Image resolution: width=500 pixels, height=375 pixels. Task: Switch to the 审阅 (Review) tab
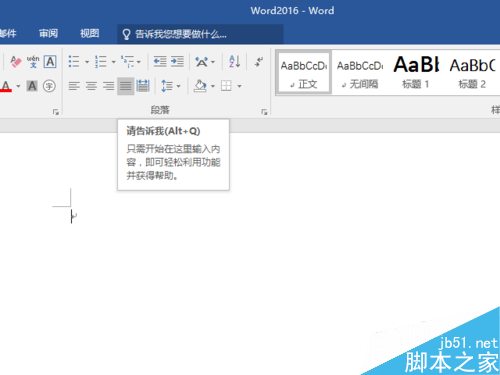coord(48,33)
